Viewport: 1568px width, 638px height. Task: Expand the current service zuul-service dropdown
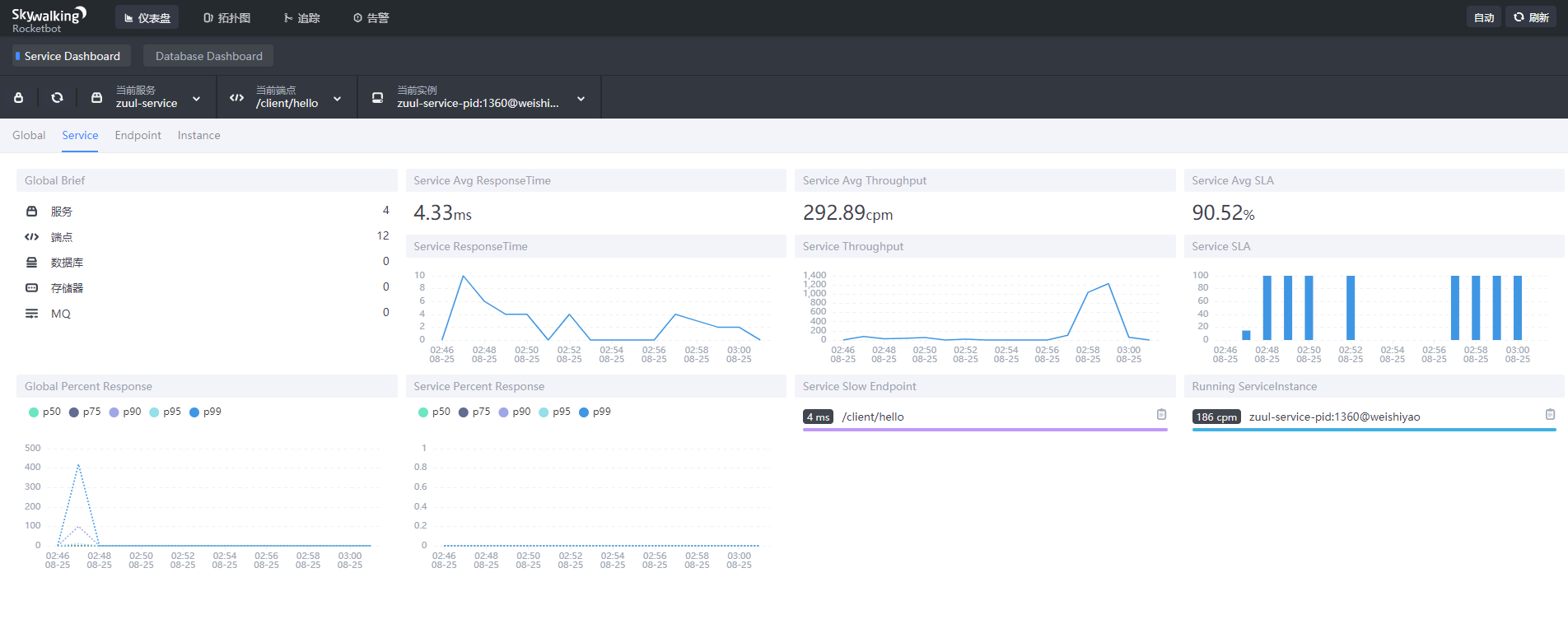(196, 99)
